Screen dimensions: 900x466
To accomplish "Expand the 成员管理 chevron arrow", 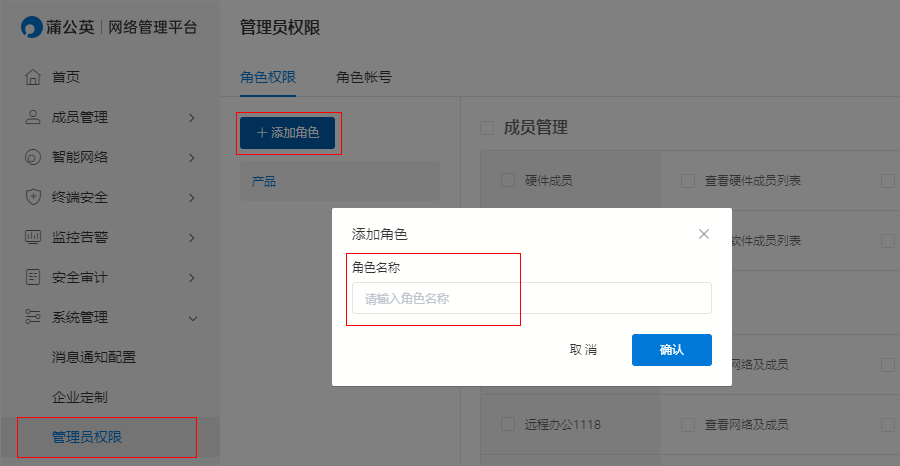I will [192, 118].
